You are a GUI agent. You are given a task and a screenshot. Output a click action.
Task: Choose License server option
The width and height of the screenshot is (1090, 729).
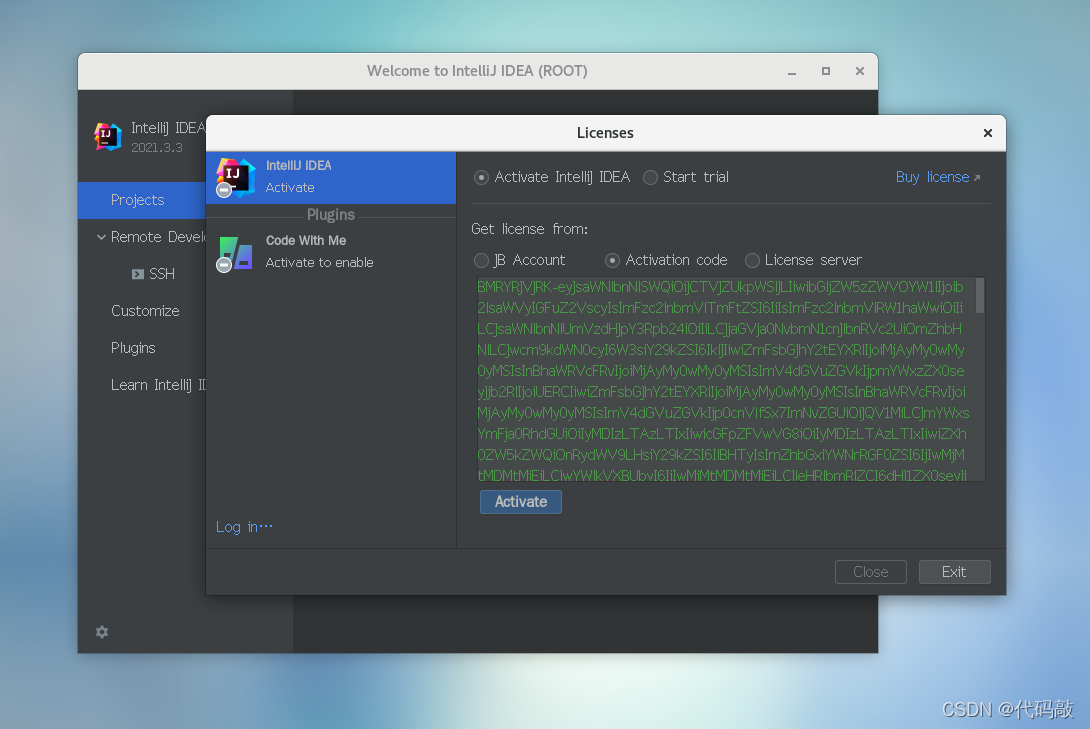point(751,260)
